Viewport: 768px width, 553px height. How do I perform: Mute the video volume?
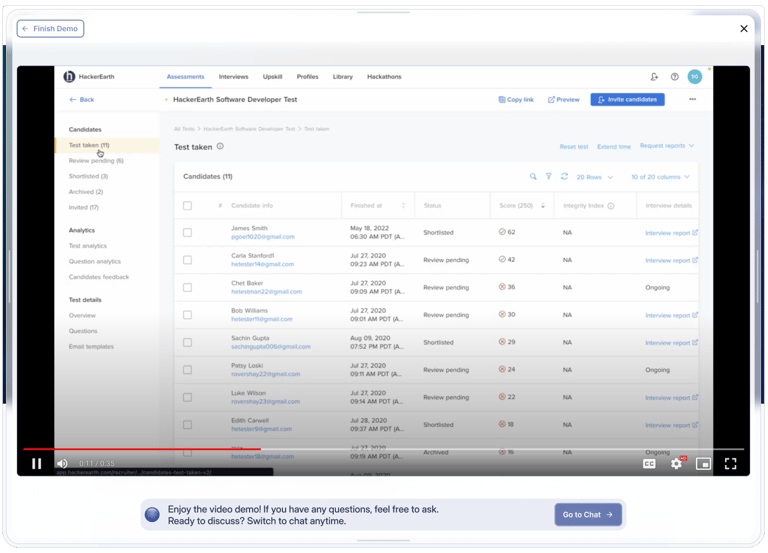tap(62, 464)
